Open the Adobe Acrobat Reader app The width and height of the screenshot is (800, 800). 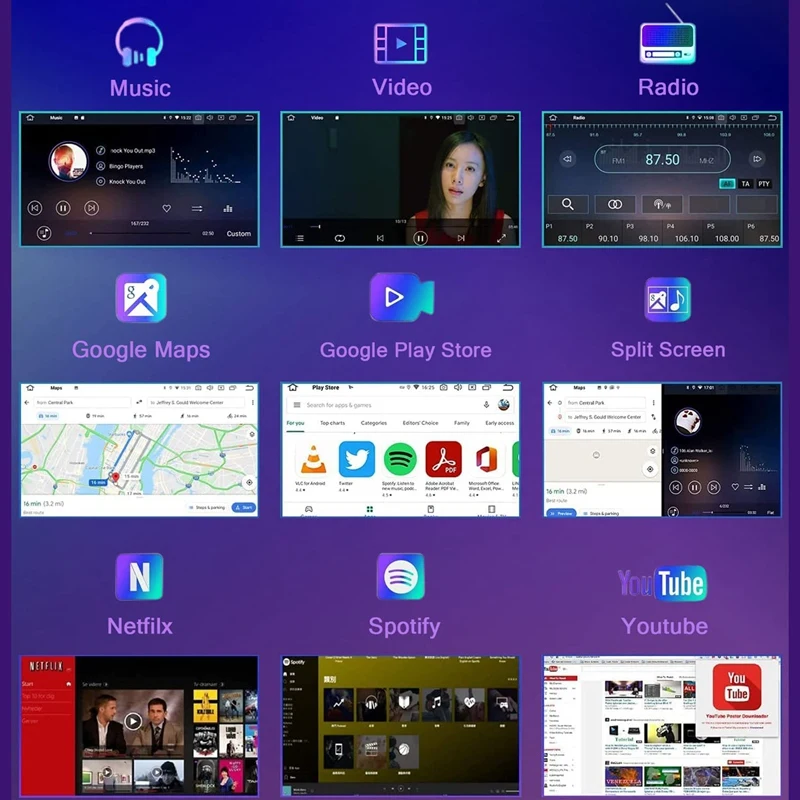coord(443,468)
